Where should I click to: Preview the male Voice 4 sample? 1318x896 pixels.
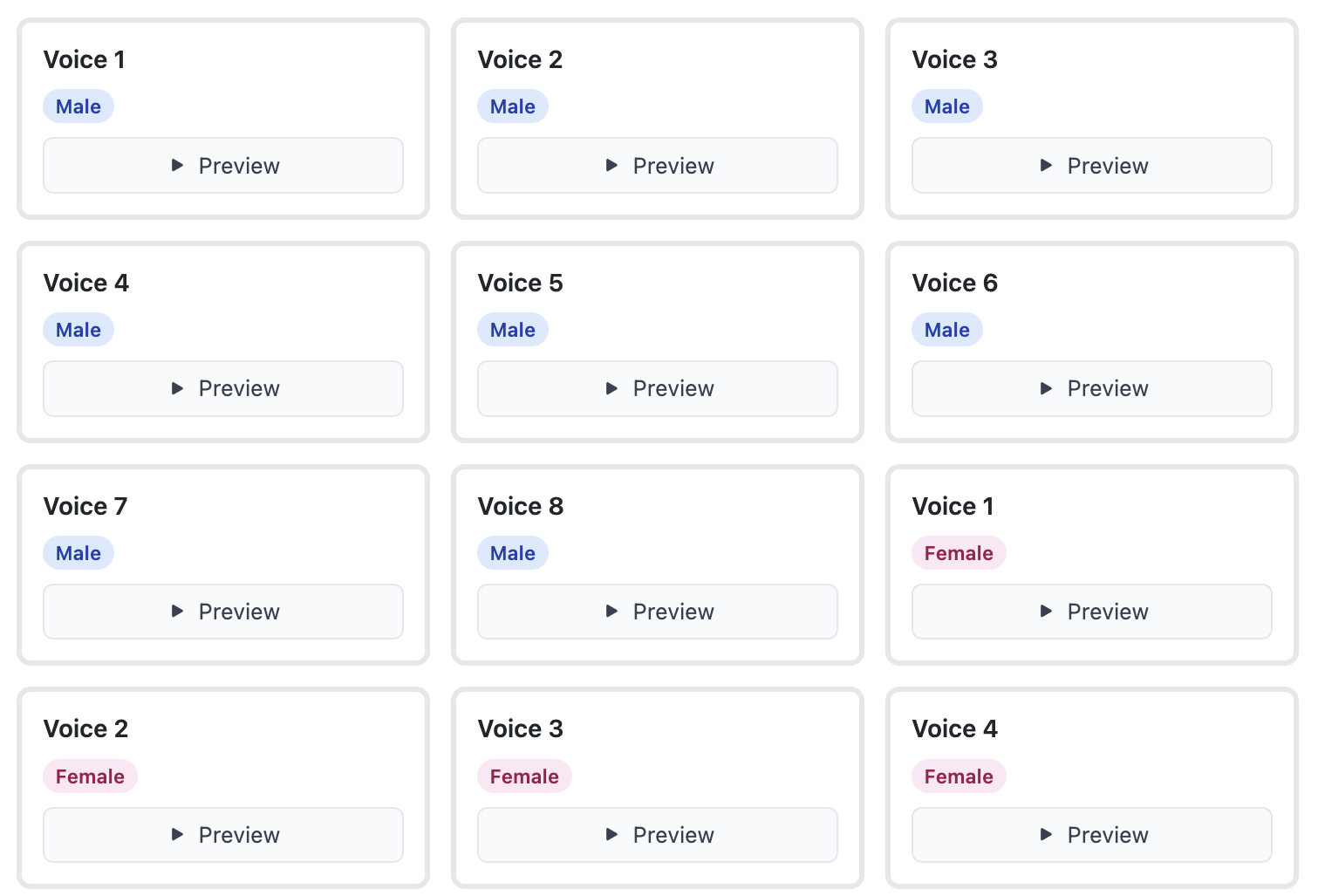223,388
